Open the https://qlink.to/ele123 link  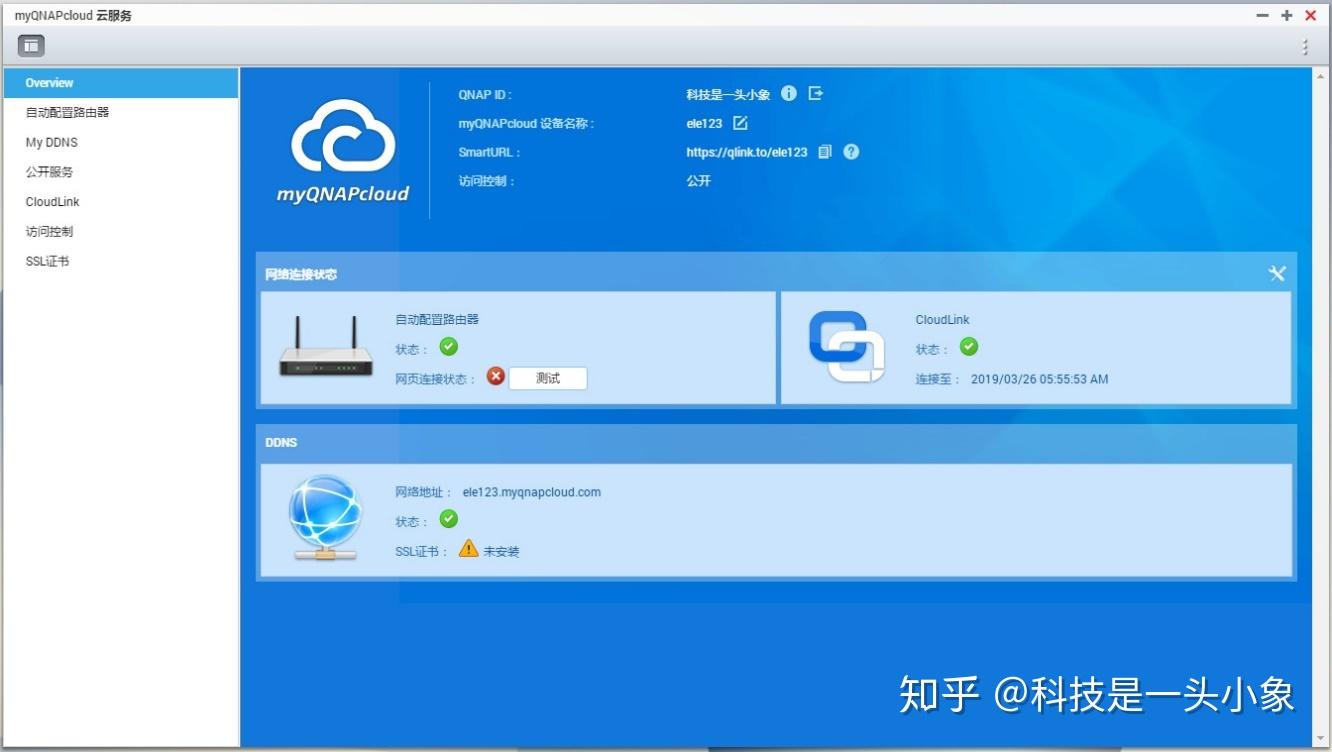point(747,153)
